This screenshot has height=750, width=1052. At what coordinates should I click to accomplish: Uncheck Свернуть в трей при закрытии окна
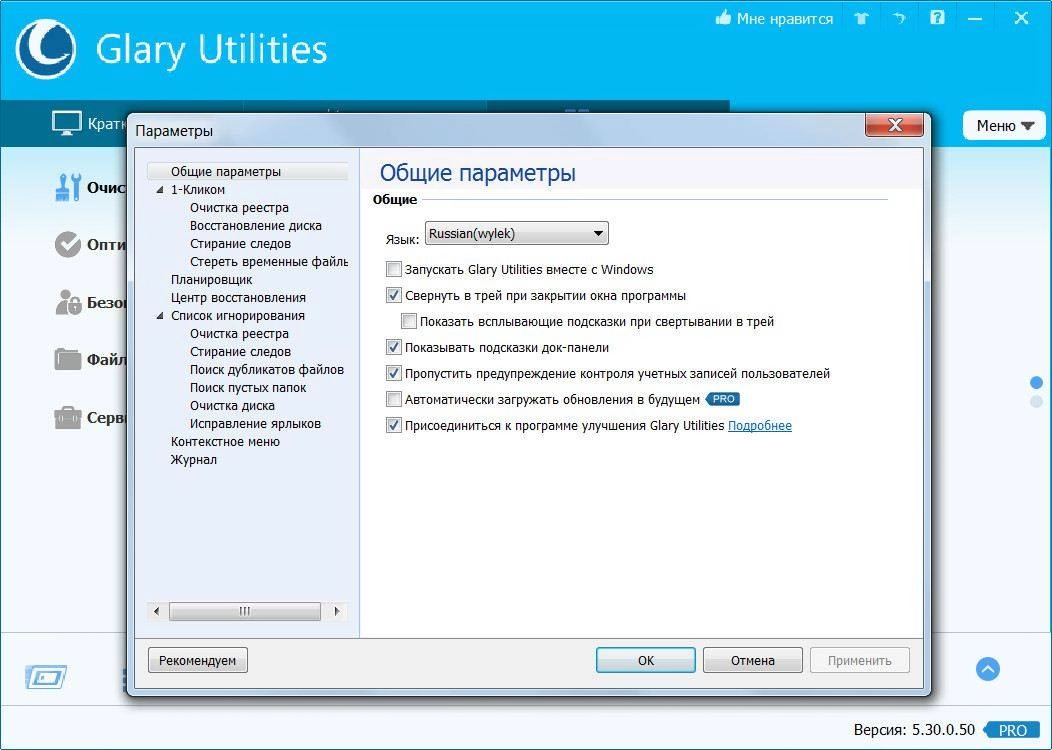[394, 295]
